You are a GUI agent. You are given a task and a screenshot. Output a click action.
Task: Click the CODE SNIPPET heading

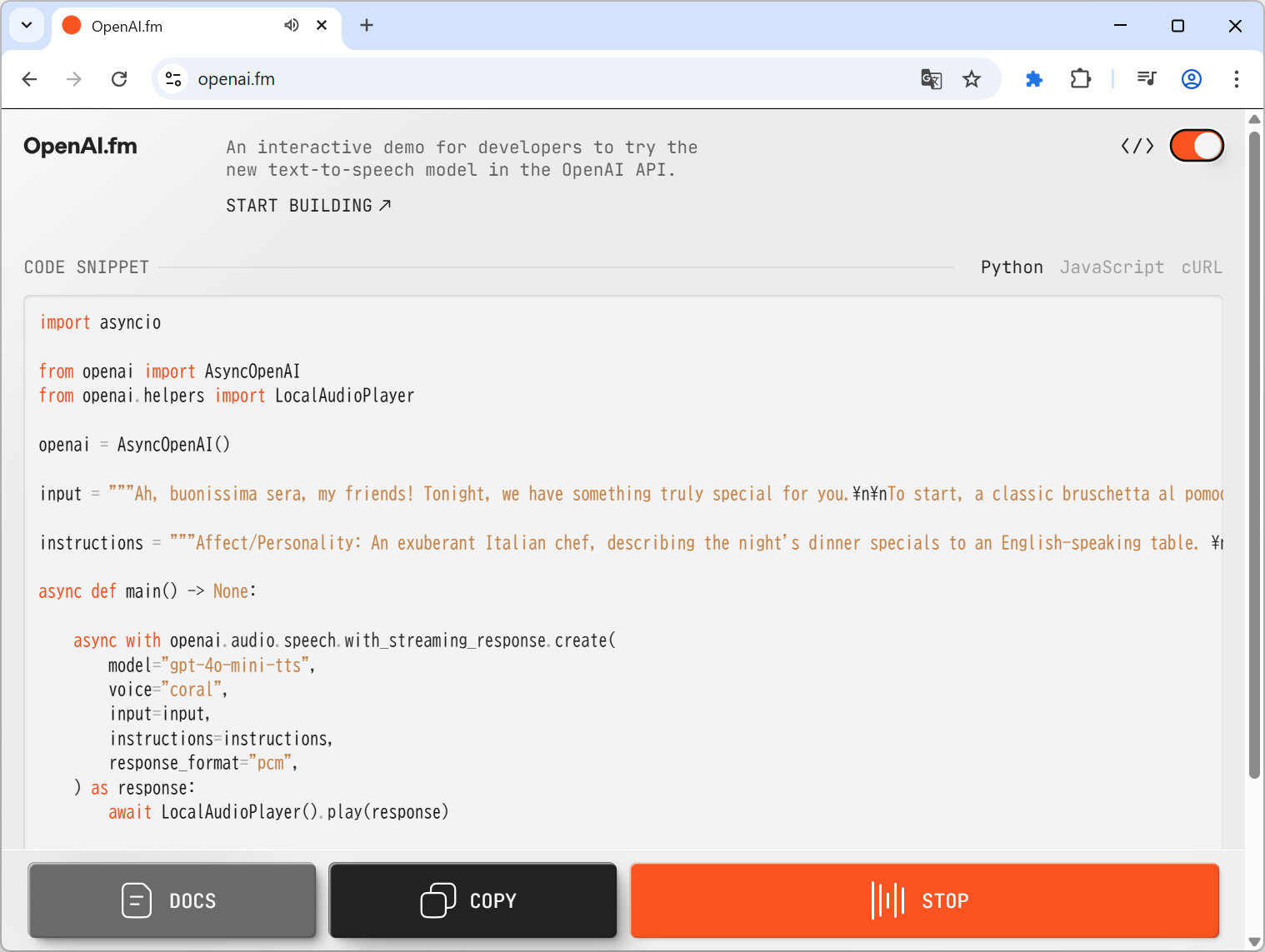(87, 267)
